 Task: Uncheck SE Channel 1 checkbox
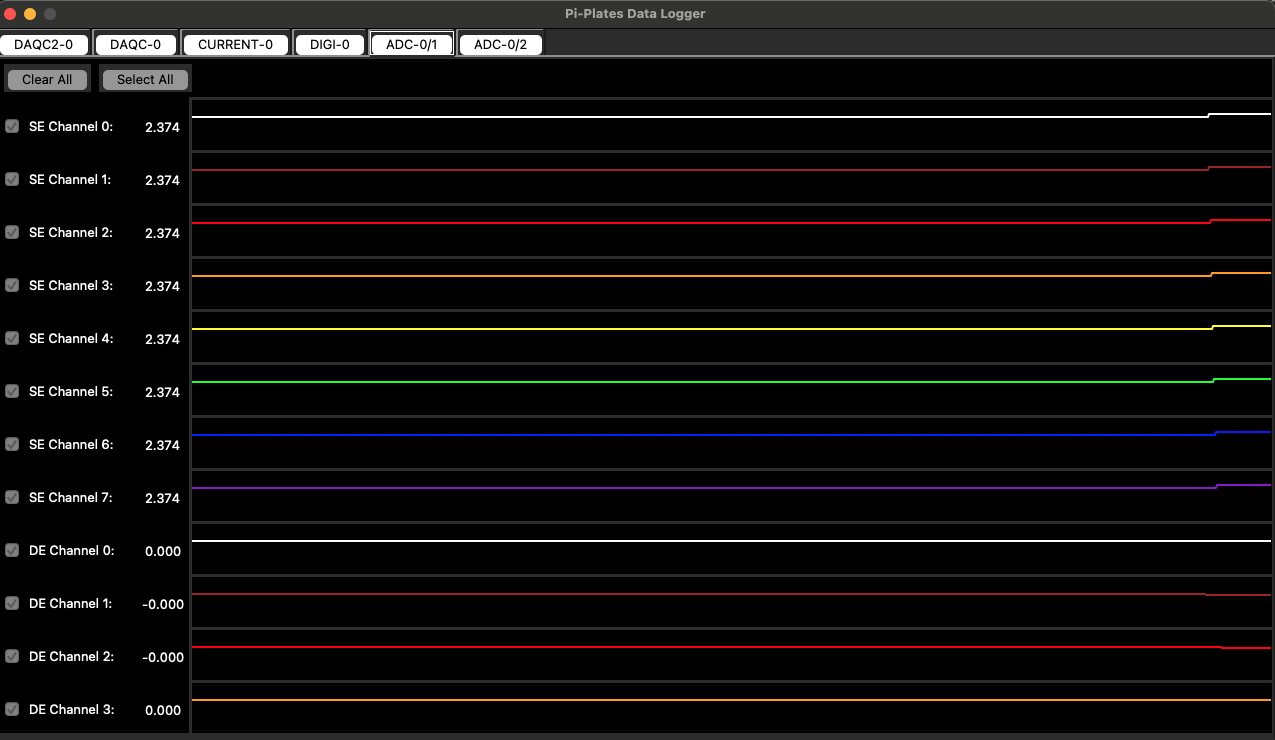coord(12,179)
